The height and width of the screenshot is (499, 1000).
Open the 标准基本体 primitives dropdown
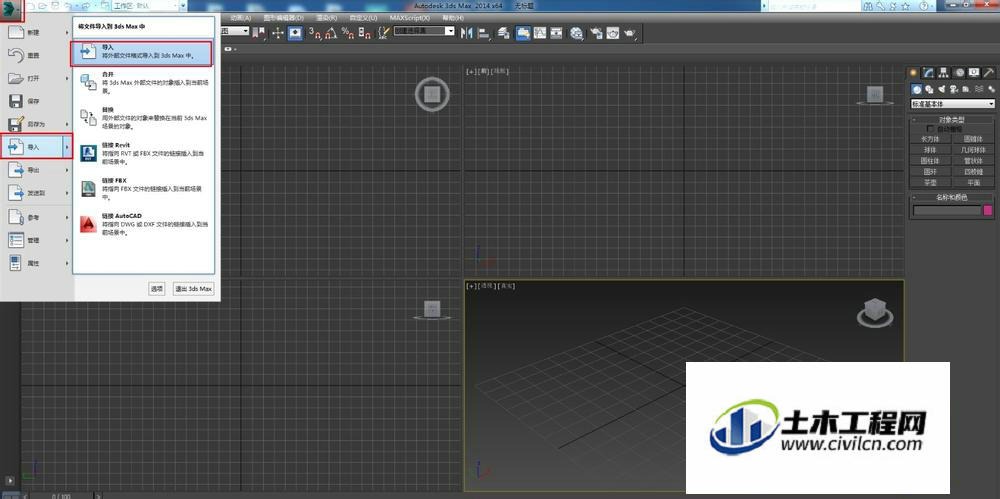click(953, 103)
